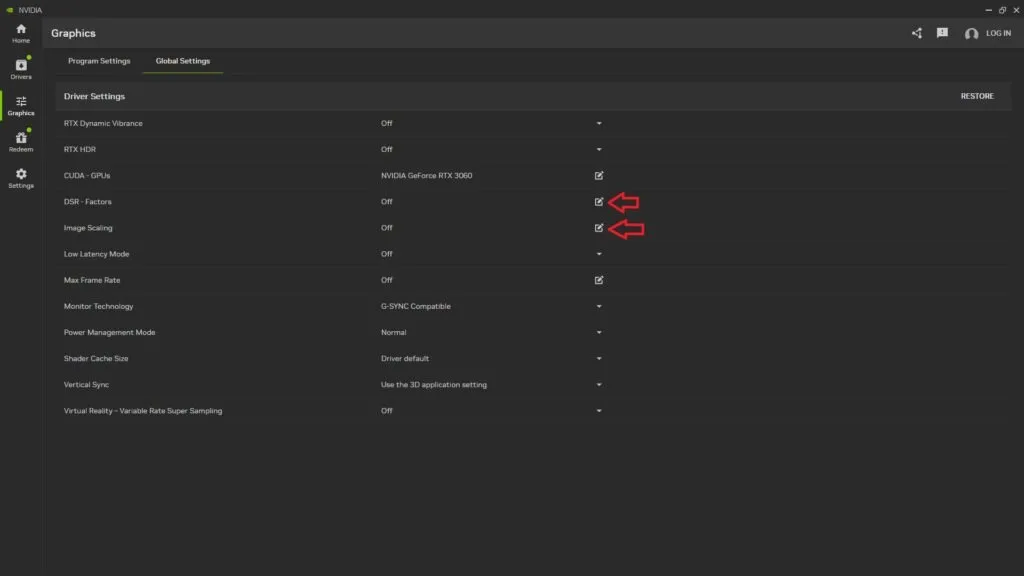Open the DSR - Factors edit control
The width and height of the screenshot is (1024, 576).
(598, 201)
